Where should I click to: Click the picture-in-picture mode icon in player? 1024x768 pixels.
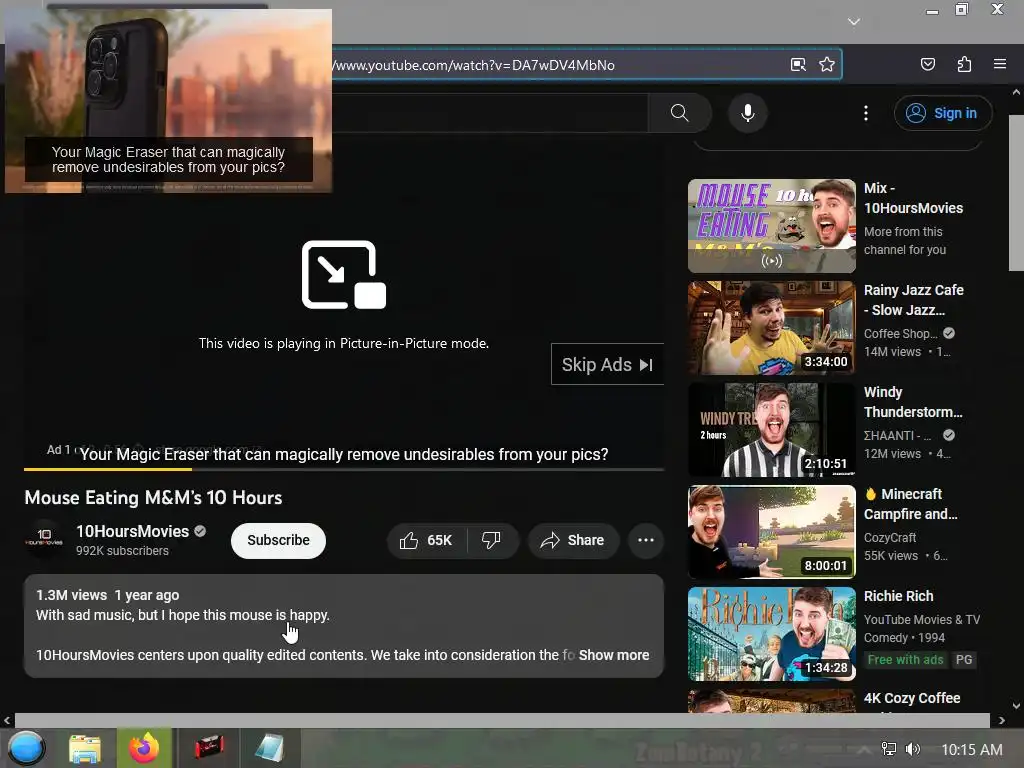(x=344, y=275)
